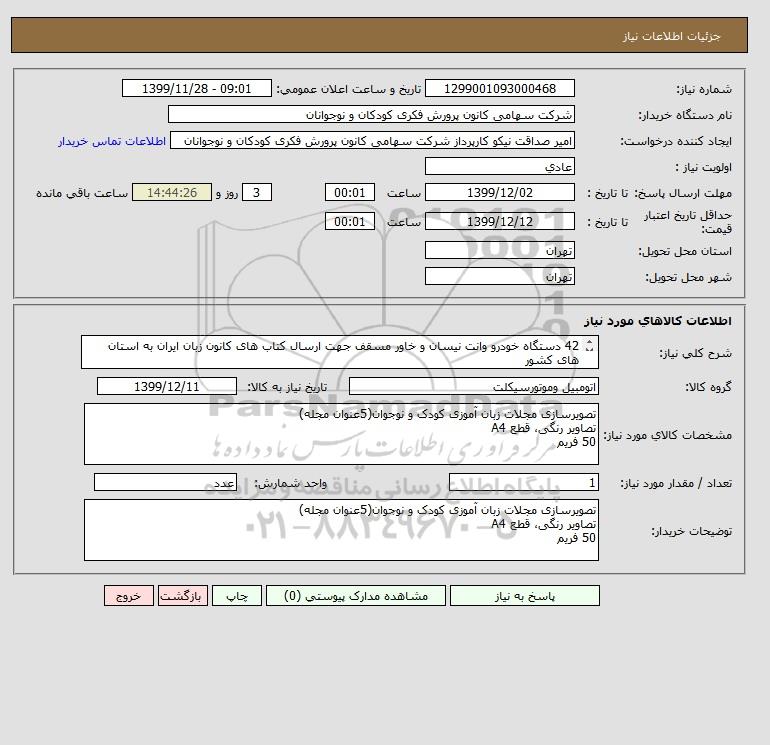Click the remaining days field showing 3
This screenshot has height=745, width=770.
click(x=256, y=193)
